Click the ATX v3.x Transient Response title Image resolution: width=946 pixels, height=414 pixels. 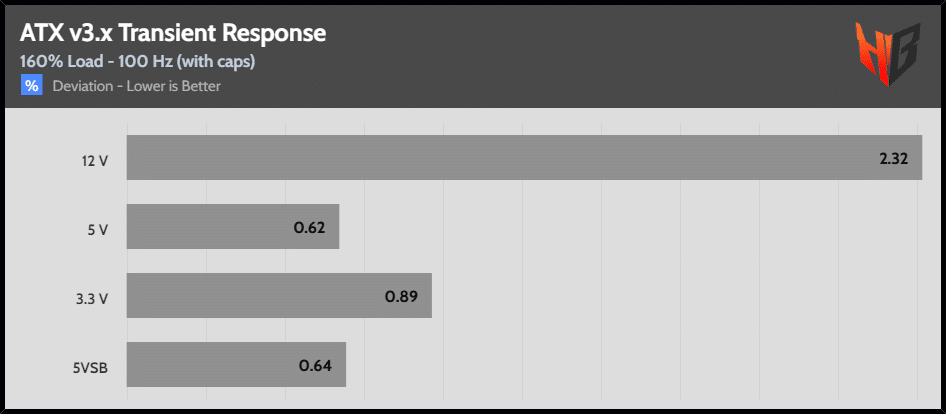173,33
